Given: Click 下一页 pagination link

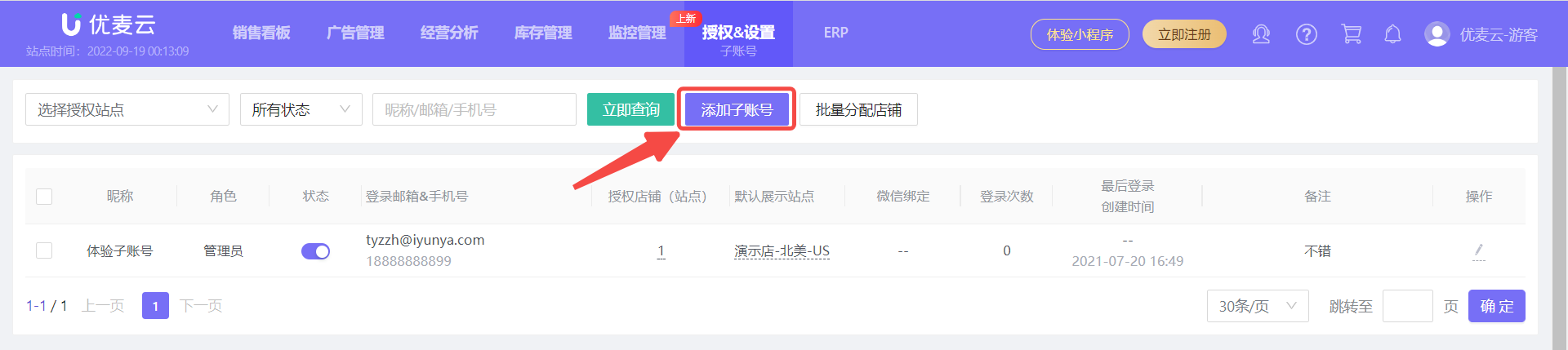Looking at the screenshot, I should click(x=201, y=306).
